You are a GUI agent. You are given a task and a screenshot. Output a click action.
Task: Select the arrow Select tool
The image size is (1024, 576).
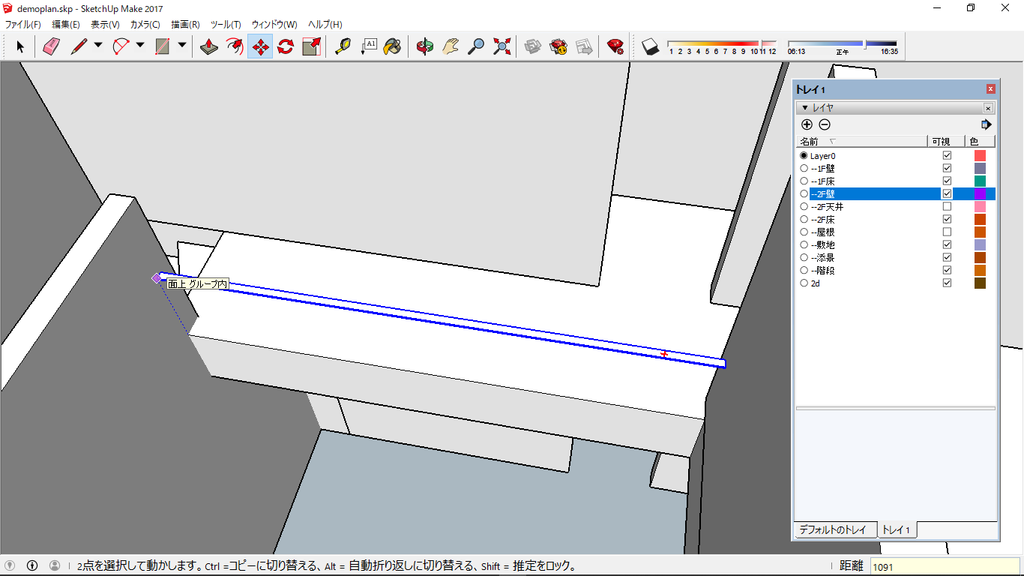[x=20, y=46]
